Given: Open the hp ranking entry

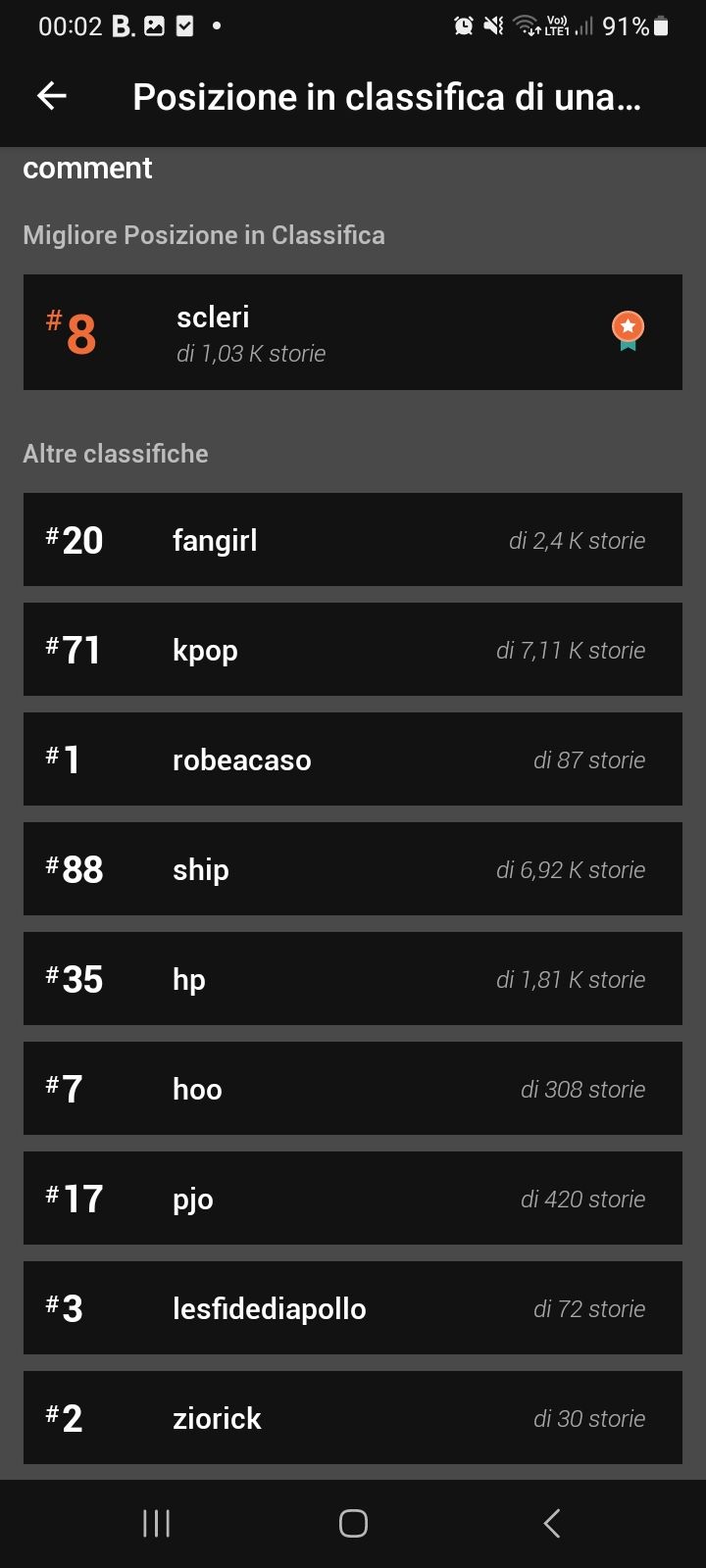Looking at the screenshot, I should coord(353,979).
